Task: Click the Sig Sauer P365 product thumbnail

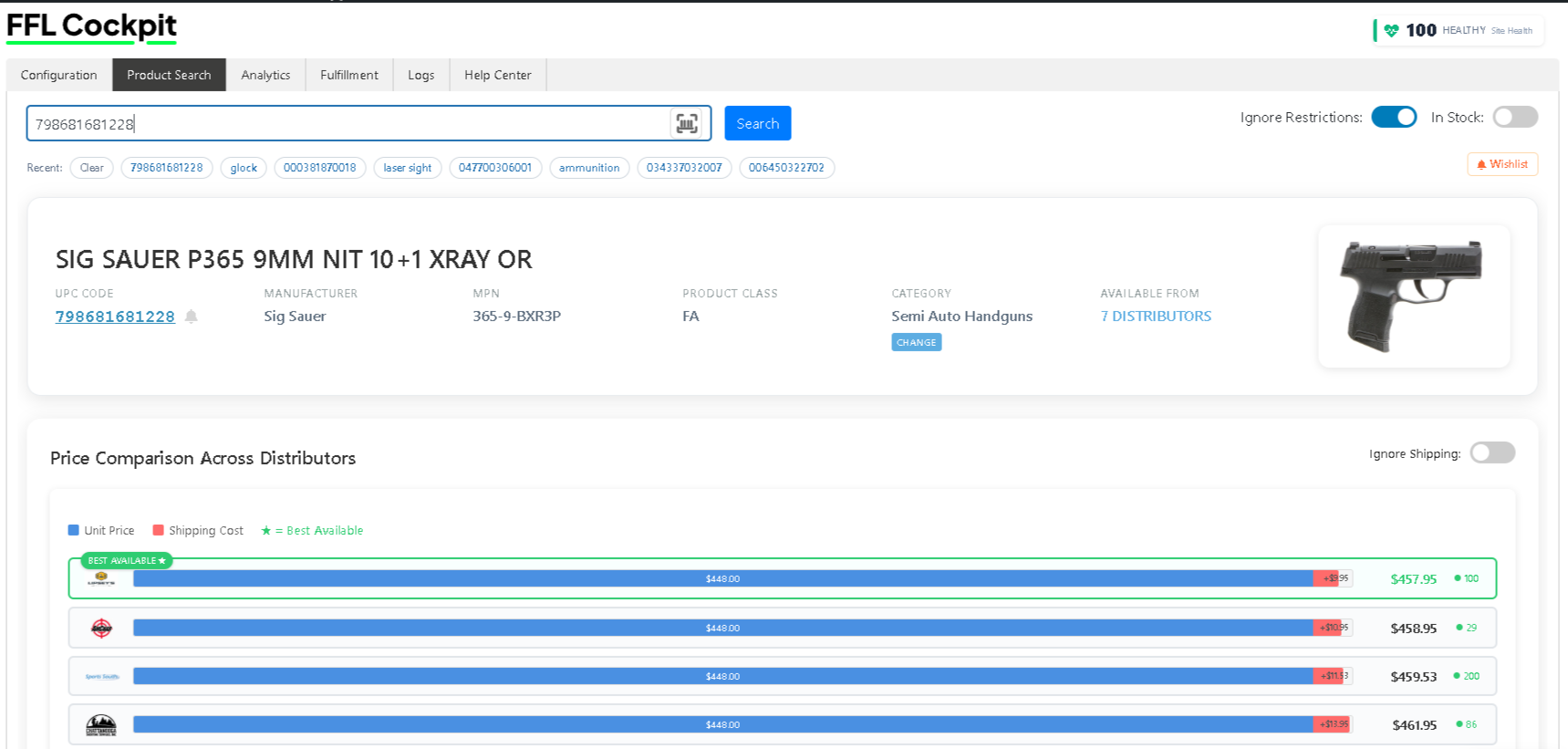Action: coord(1413,296)
